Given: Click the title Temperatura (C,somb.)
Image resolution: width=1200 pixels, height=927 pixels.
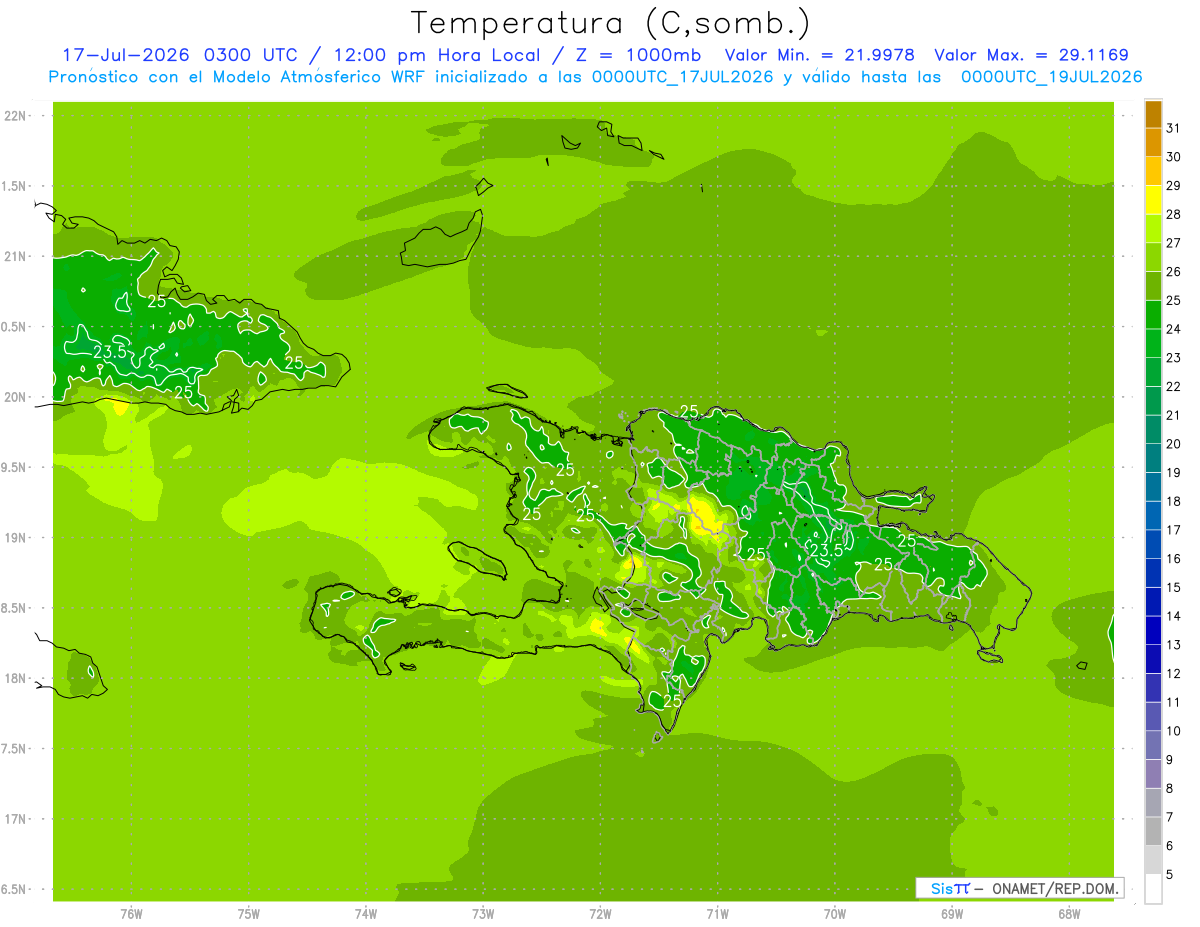Looking at the screenshot, I should [611, 23].
